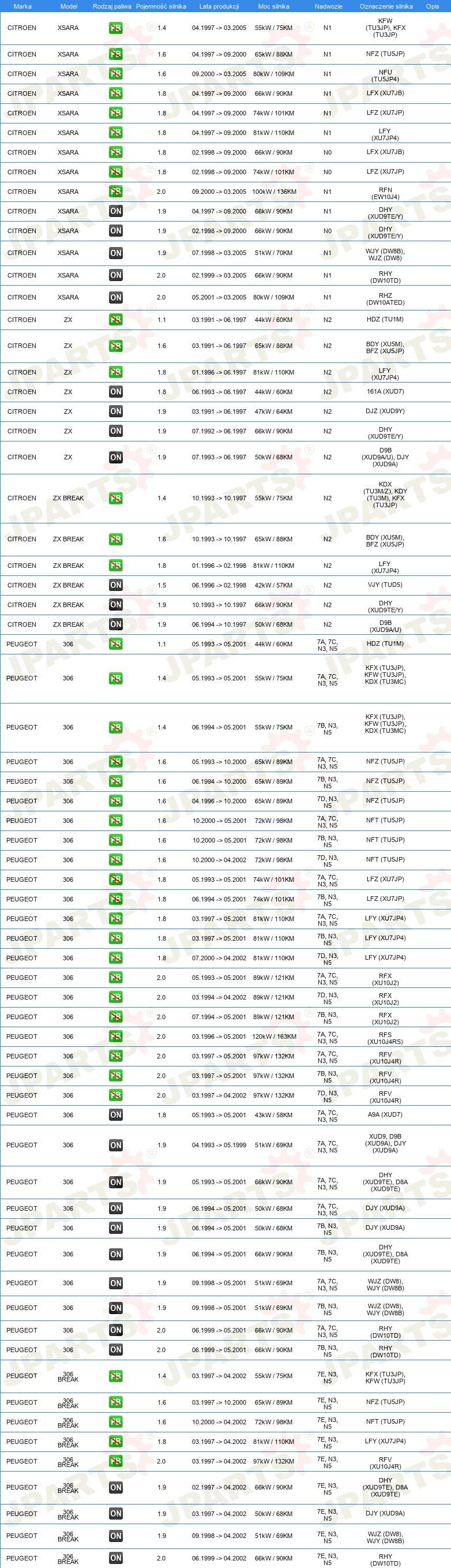Click production dates 02.1999 -> 03.2005
The height and width of the screenshot is (1568, 451).
click(x=219, y=275)
